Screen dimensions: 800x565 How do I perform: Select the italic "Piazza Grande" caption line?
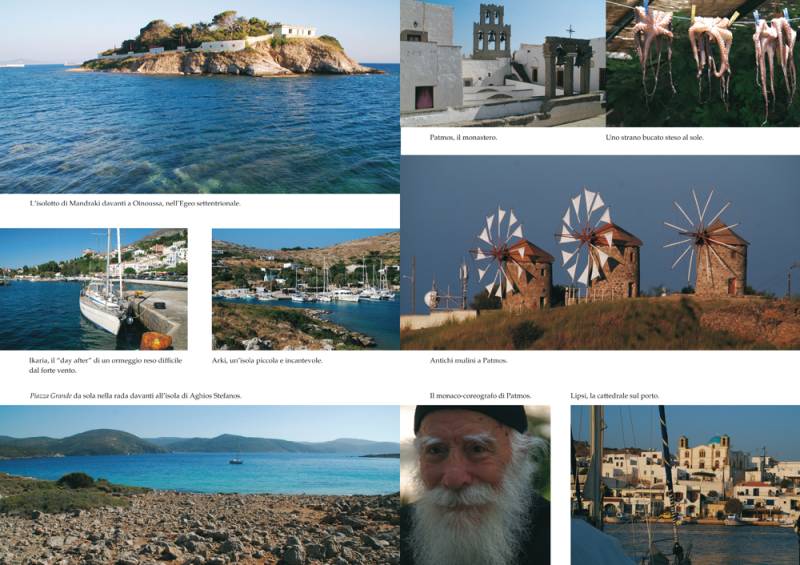pyautogui.click(x=135, y=395)
